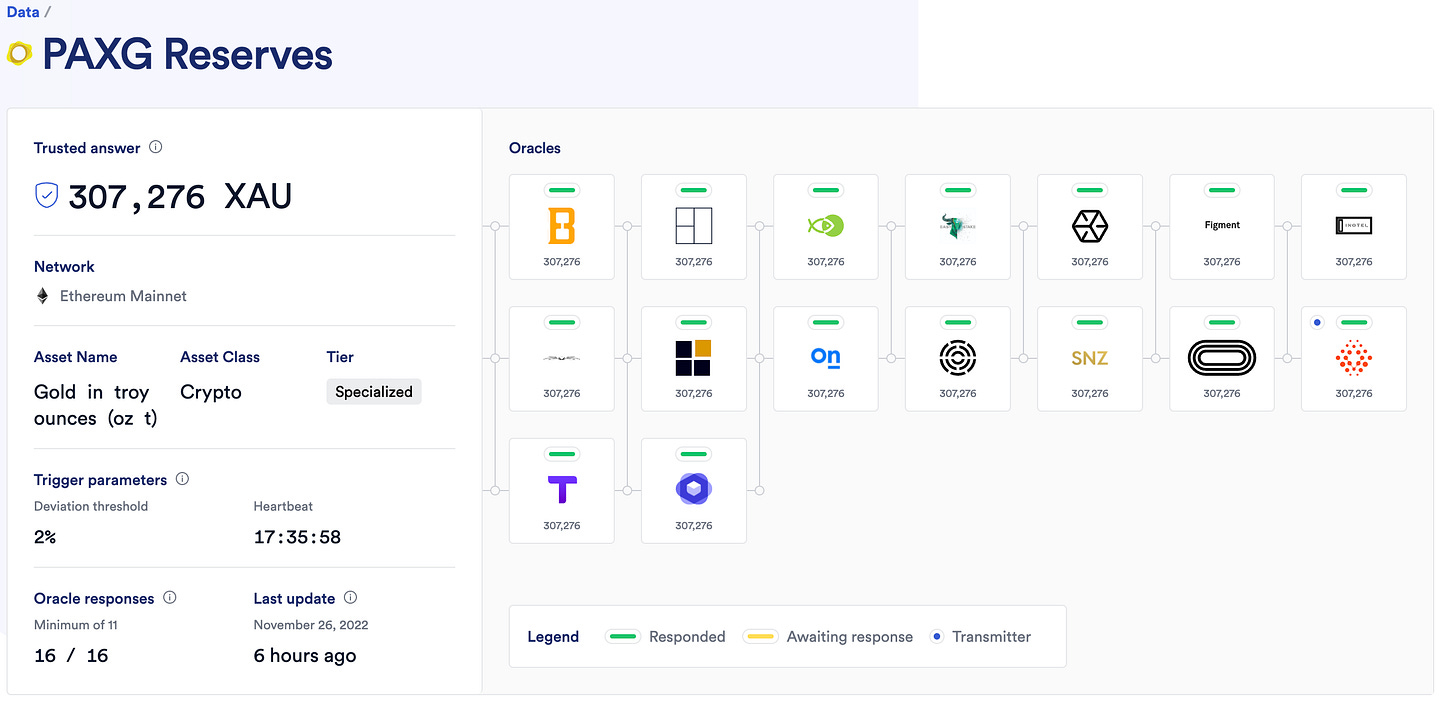
Task: Click the black and yellow squares logo
Action: [693, 358]
